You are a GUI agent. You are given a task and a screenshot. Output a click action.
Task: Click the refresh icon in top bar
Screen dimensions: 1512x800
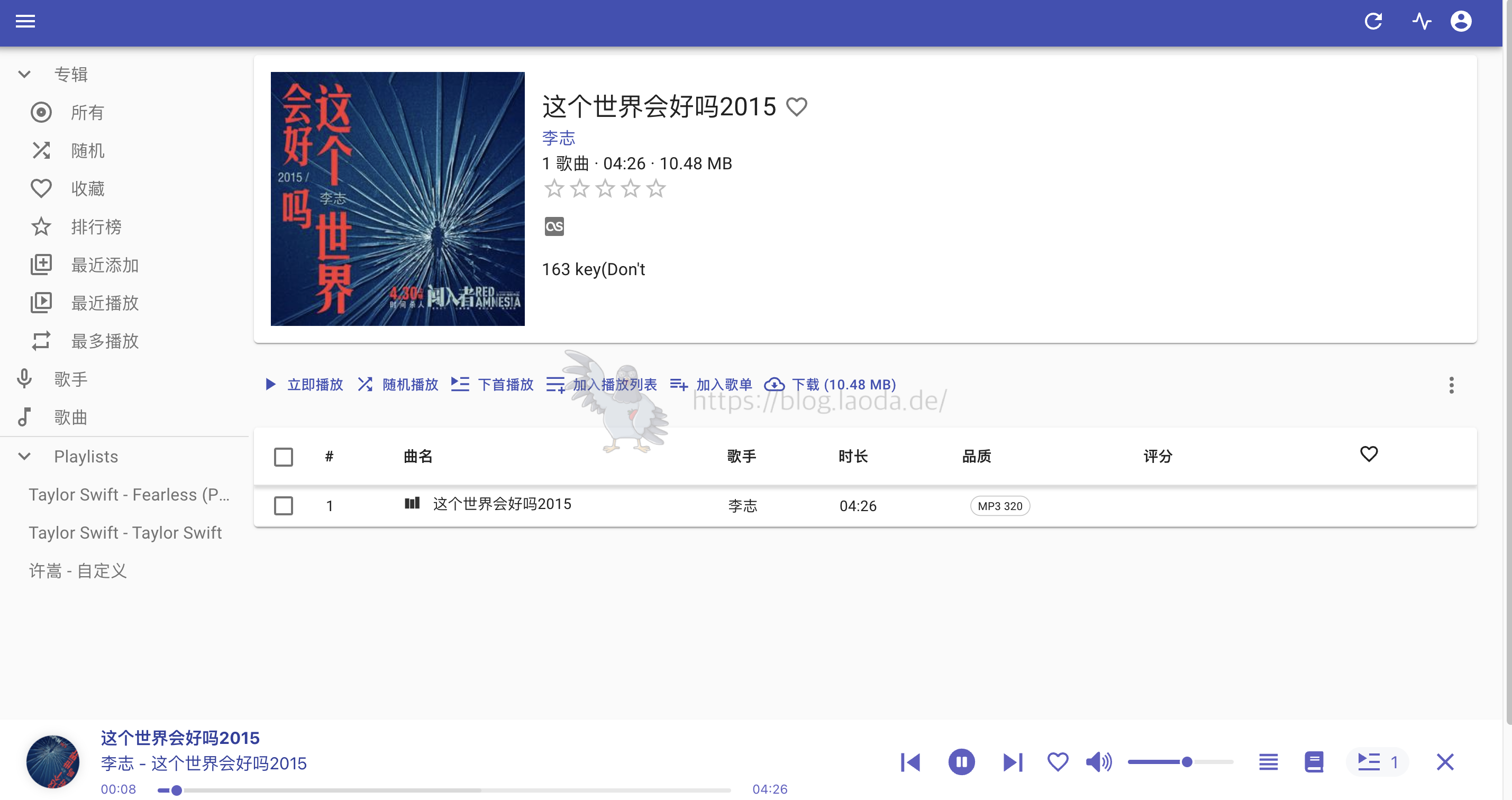[x=1373, y=22]
